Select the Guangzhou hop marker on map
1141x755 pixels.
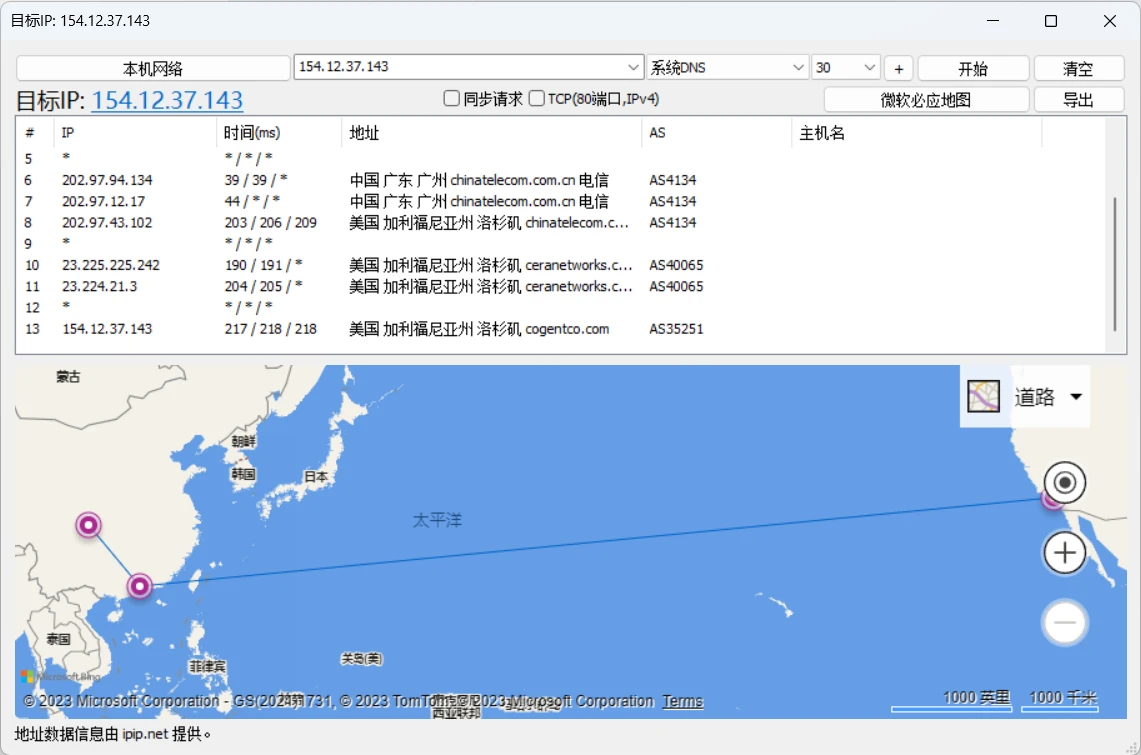140,586
